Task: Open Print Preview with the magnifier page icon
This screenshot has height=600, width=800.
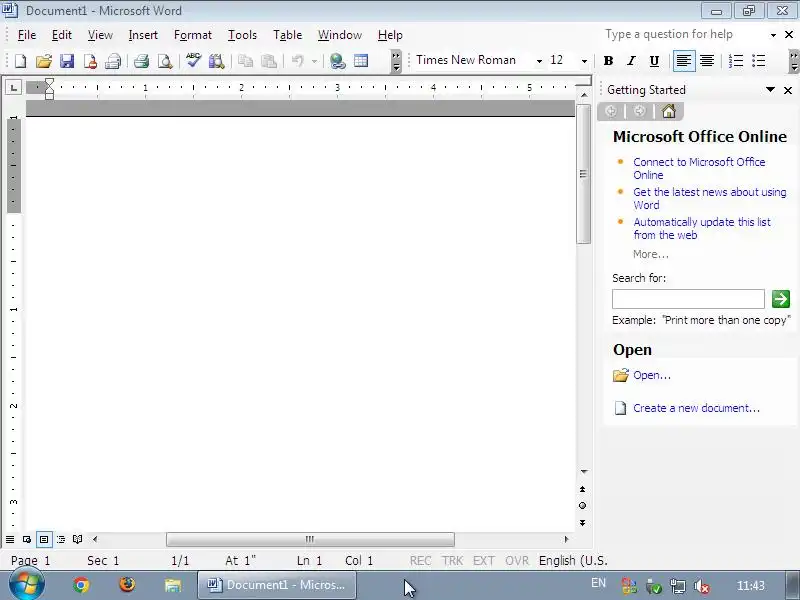Action: 164,61
